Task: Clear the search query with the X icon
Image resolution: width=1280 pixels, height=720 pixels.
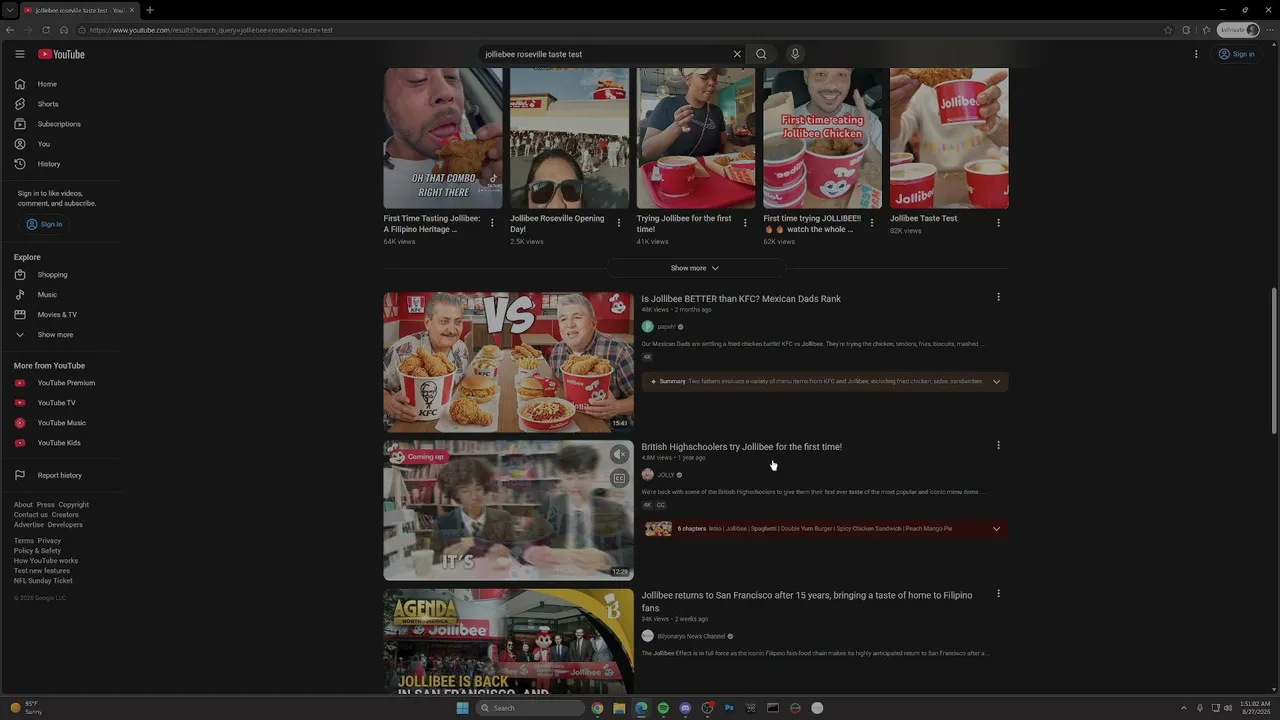Action: (737, 54)
